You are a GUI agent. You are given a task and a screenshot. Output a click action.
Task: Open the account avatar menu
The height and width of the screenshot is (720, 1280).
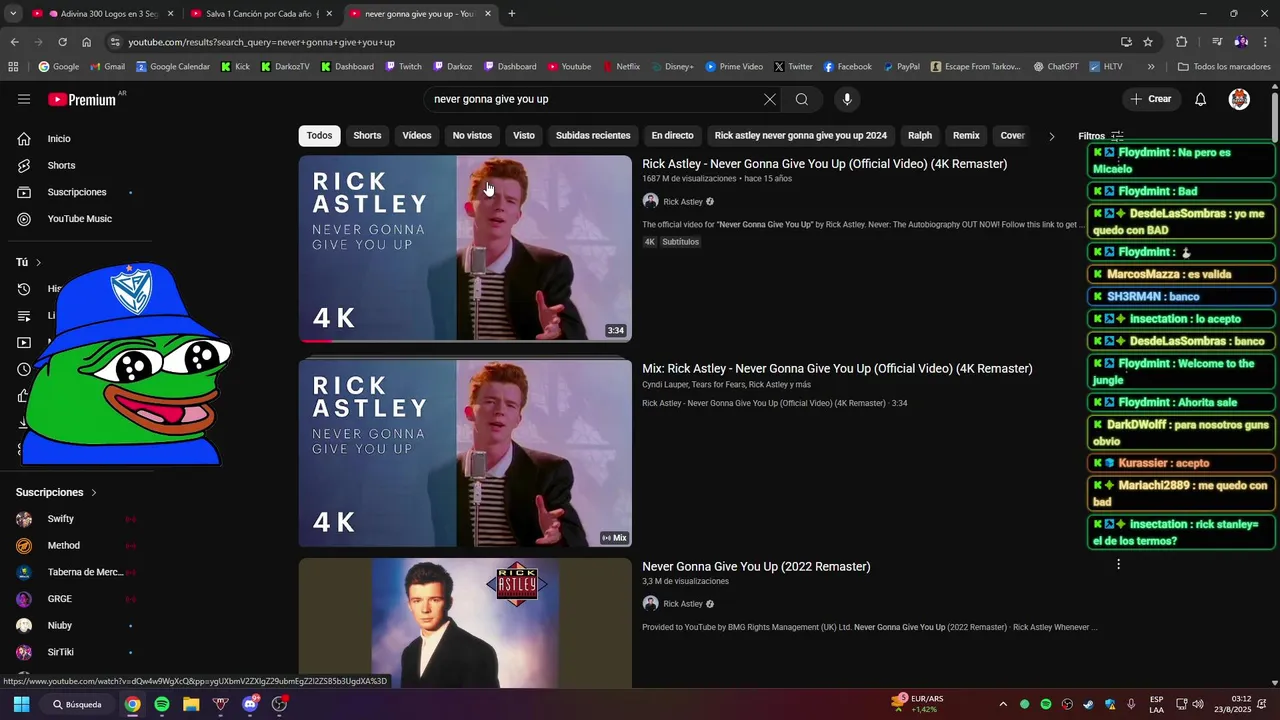coord(1239,99)
